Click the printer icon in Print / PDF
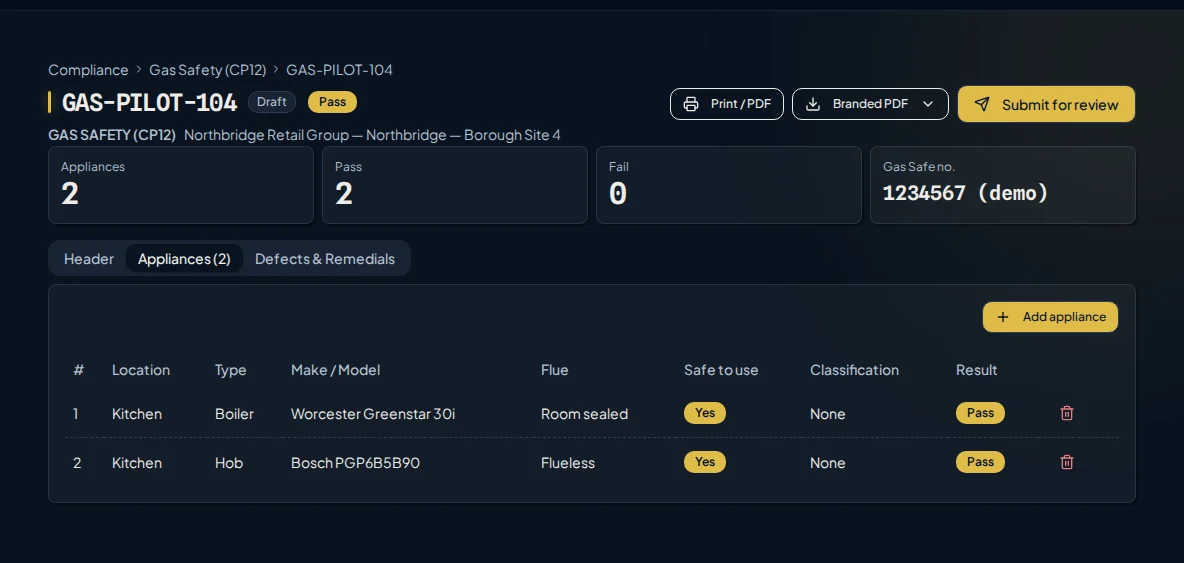 click(x=690, y=104)
